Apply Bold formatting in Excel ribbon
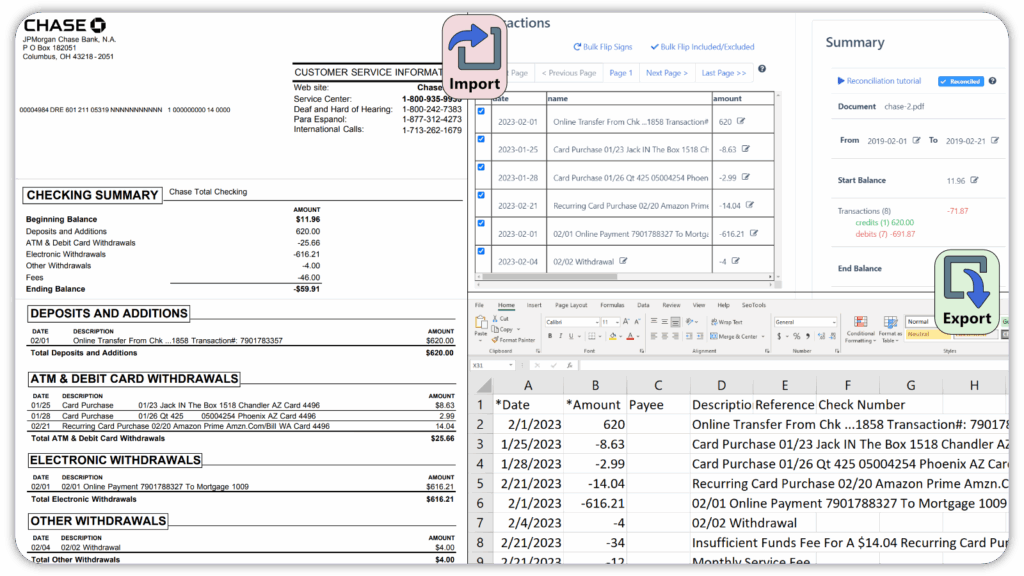This screenshot has height=576, width=1024. [550, 336]
